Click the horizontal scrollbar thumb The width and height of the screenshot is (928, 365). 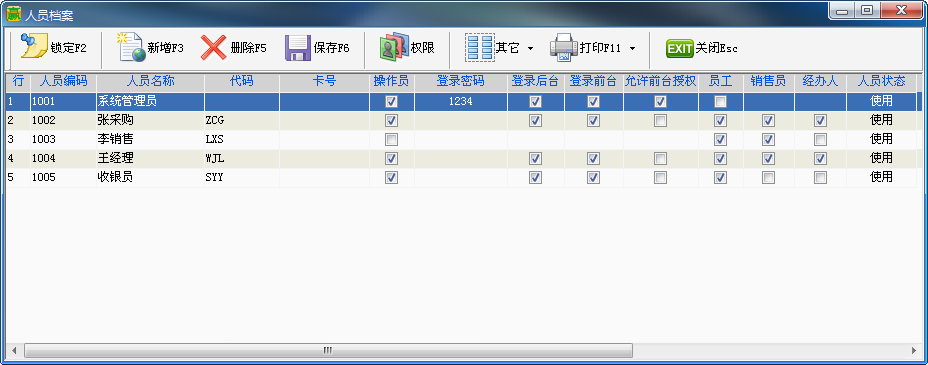click(328, 350)
